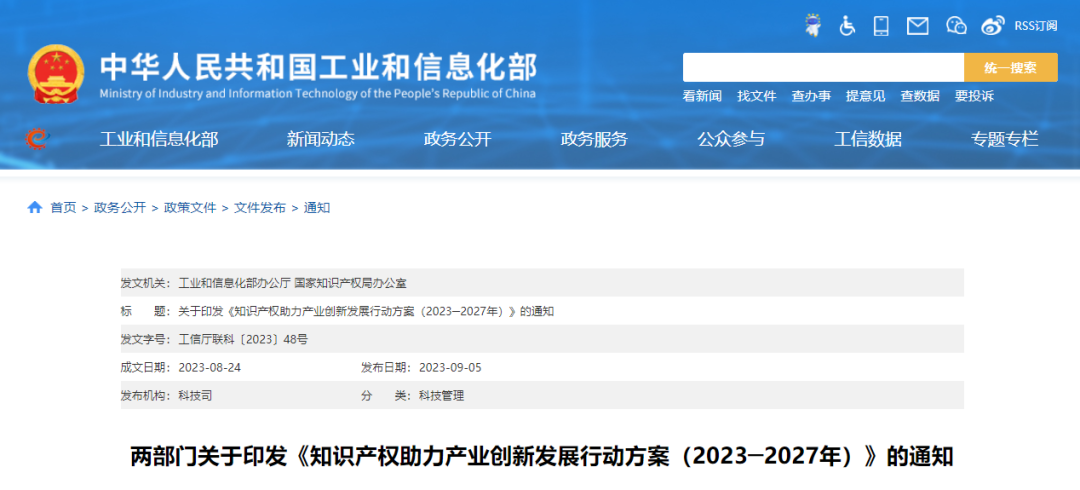Click the 标题 row document title text
This screenshot has width=1080, height=490.
coord(366,312)
